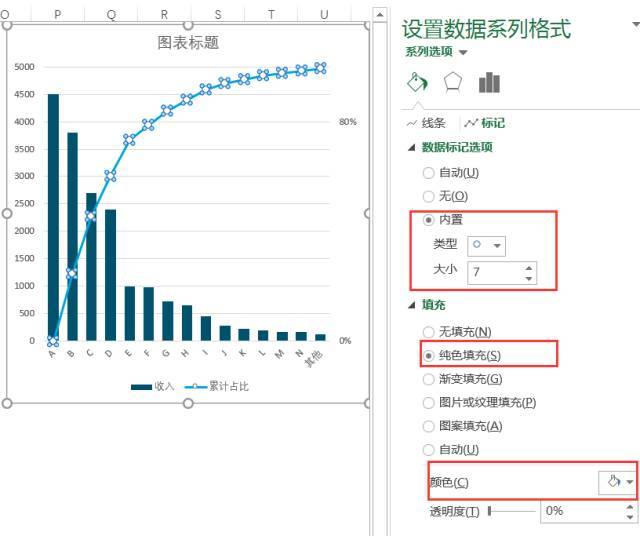Screen dimensions: 640x536
Task: Click 累计占比 legend entry
Action: 216,386
